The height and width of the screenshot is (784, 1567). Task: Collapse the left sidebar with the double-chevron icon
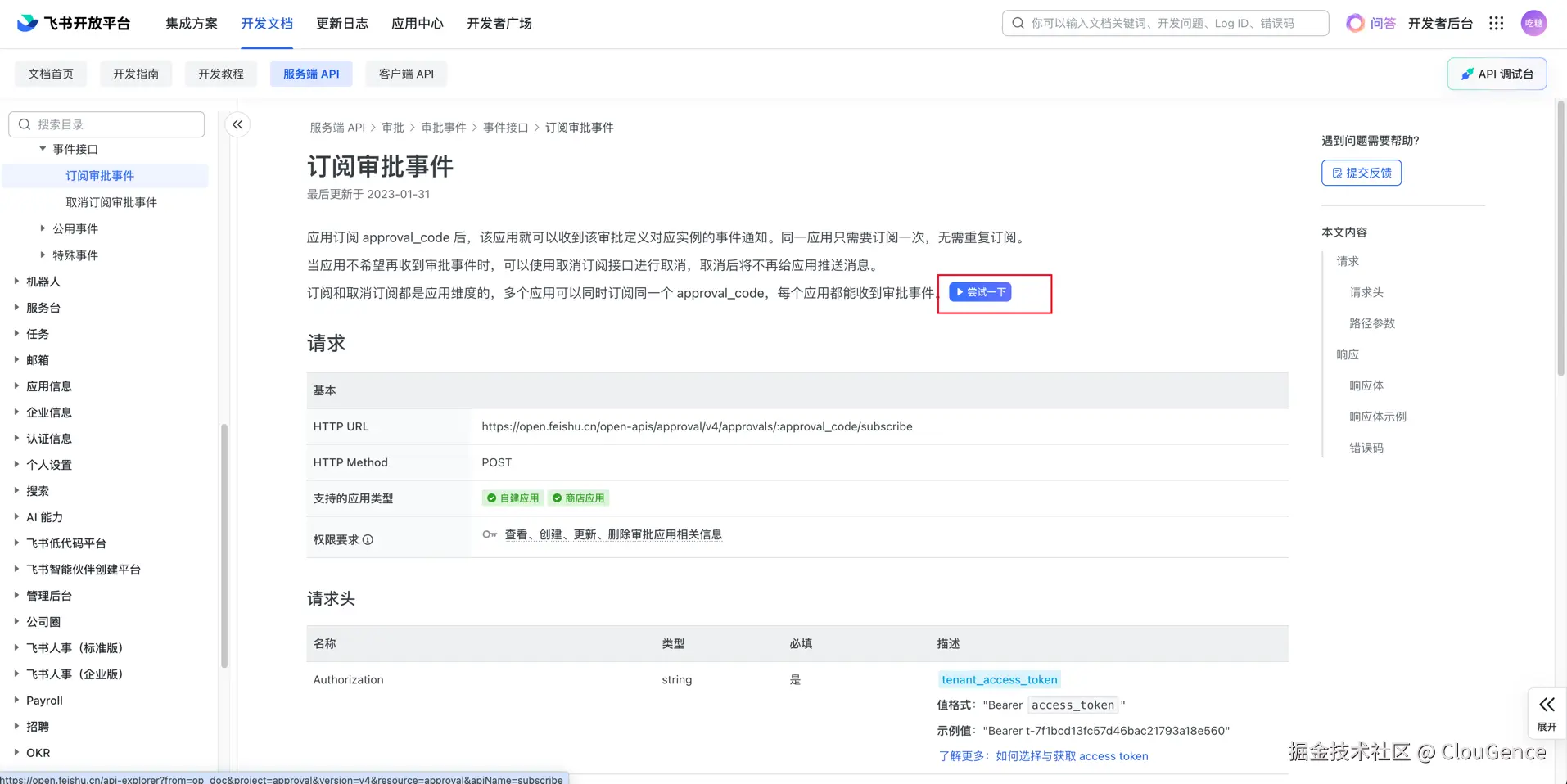point(237,124)
